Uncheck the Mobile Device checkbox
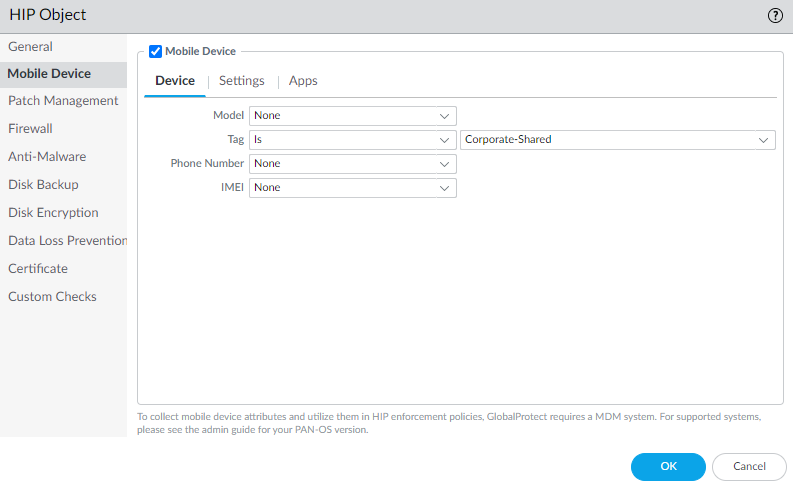This screenshot has width=793, height=492. pyautogui.click(x=155, y=52)
